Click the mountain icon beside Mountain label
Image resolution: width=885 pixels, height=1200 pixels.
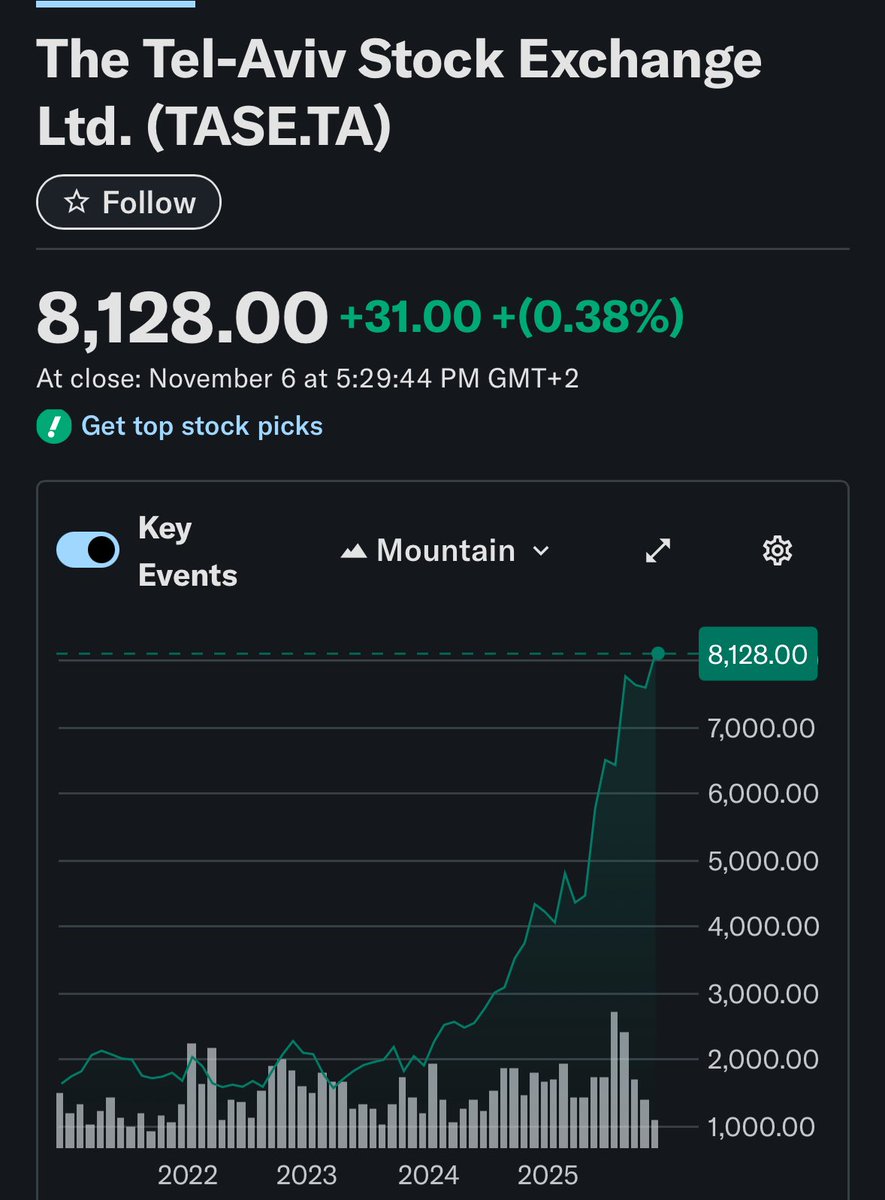click(x=354, y=552)
